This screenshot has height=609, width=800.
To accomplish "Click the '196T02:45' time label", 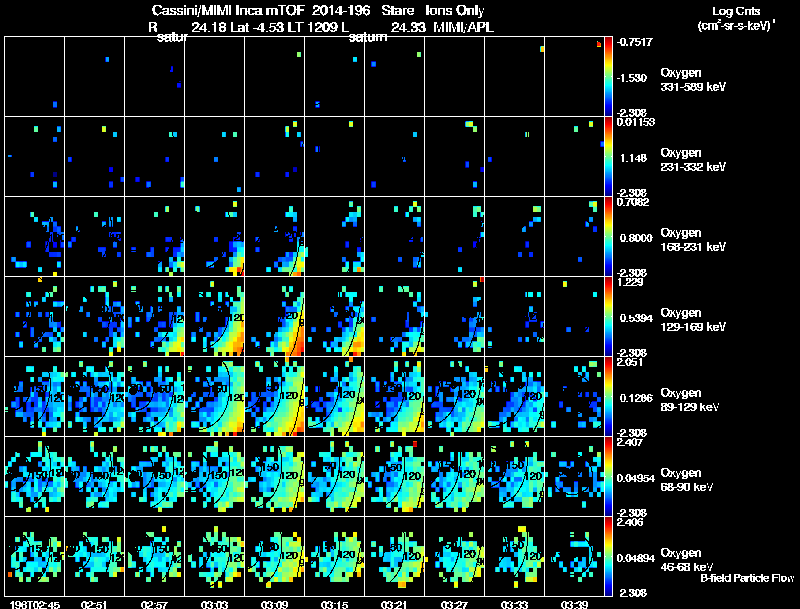I will (x=35, y=605).
